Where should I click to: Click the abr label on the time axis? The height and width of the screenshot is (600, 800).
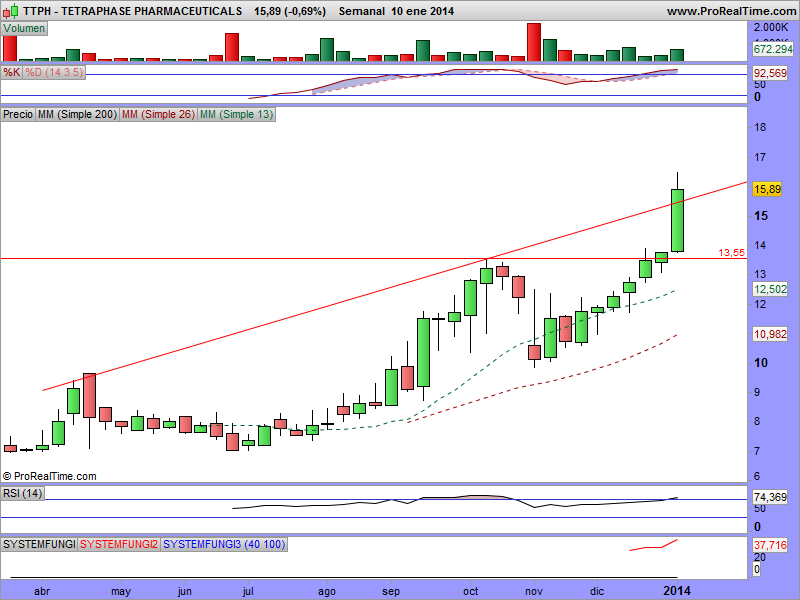click(x=42, y=591)
